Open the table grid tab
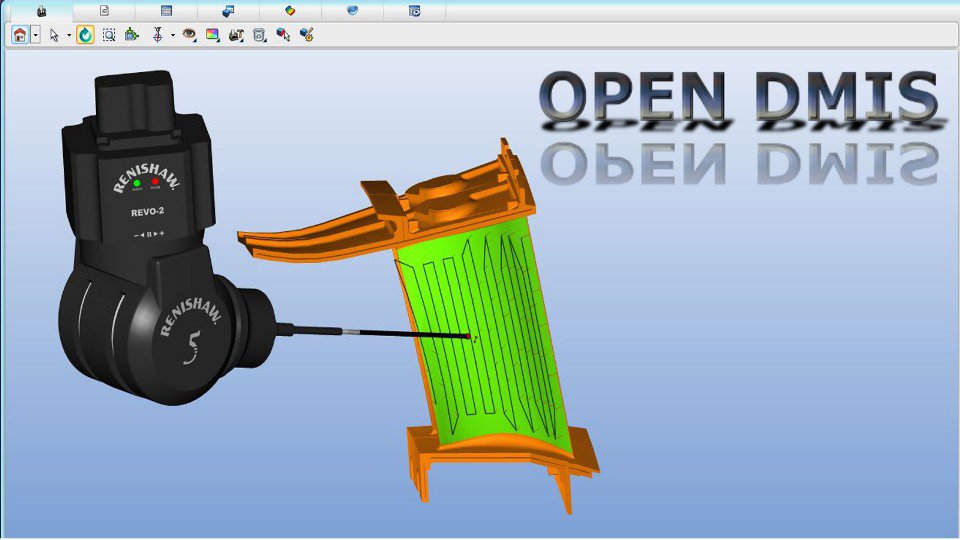960x540 pixels. point(166,11)
